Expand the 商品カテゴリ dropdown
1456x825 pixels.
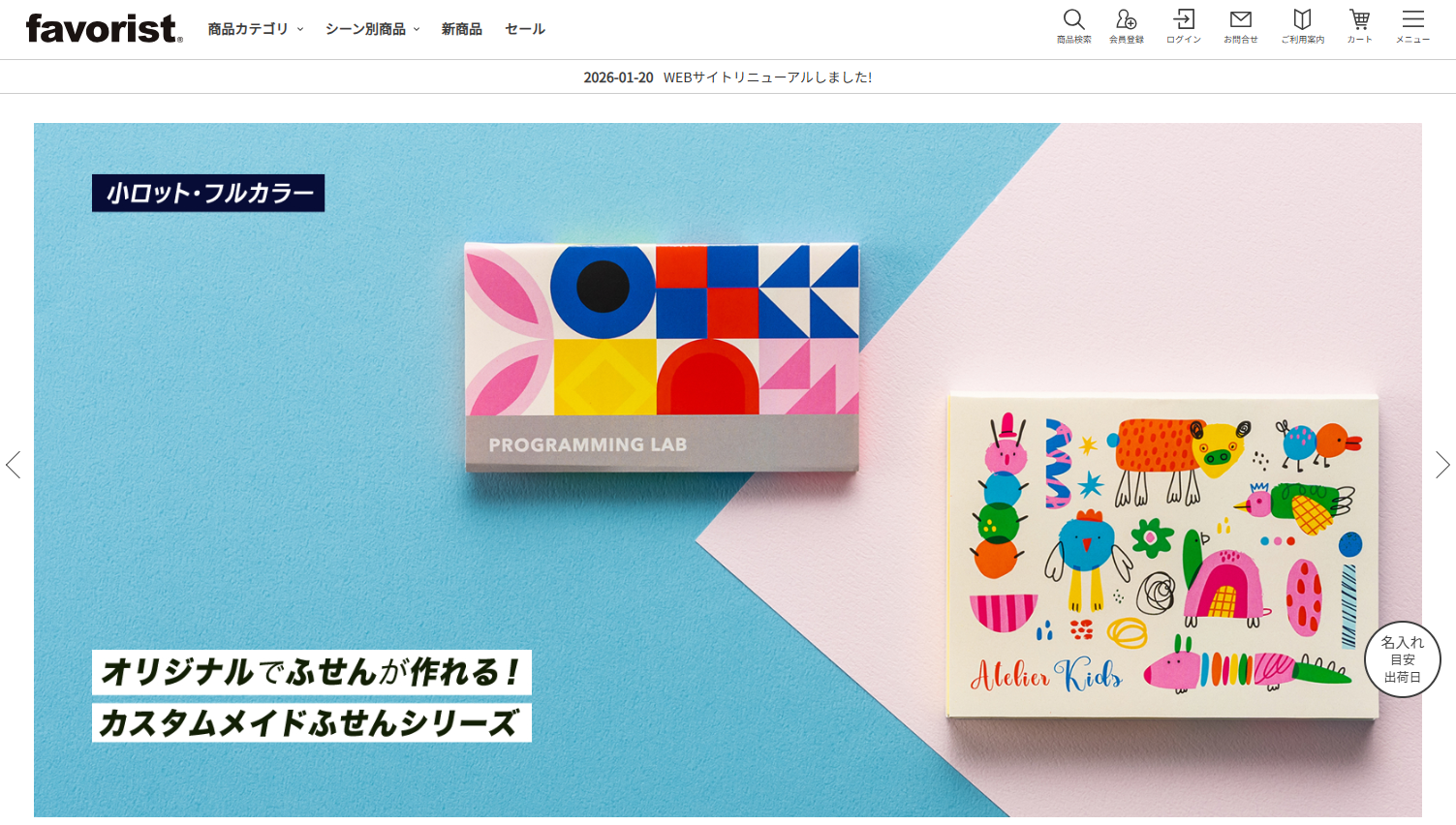pyautogui.click(x=256, y=29)
